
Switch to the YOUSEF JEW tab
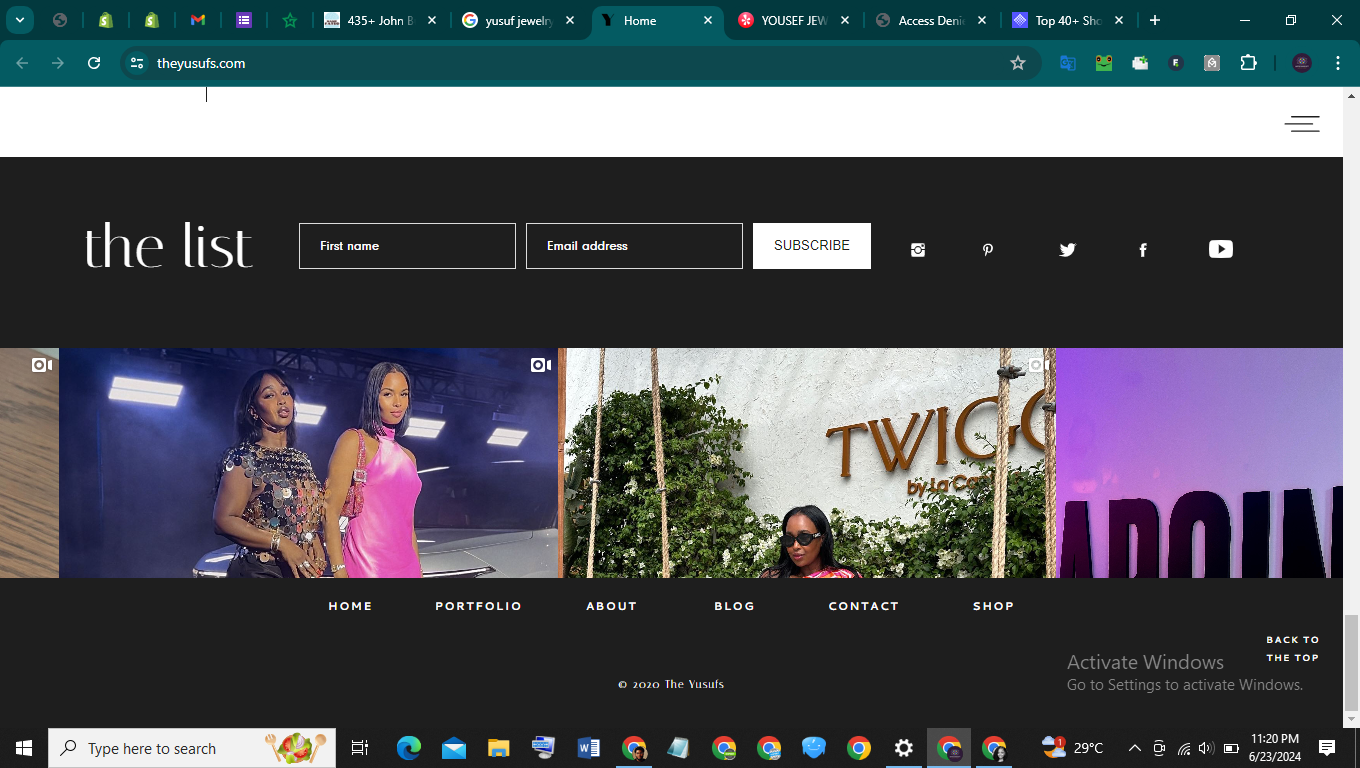click(795, 20)
